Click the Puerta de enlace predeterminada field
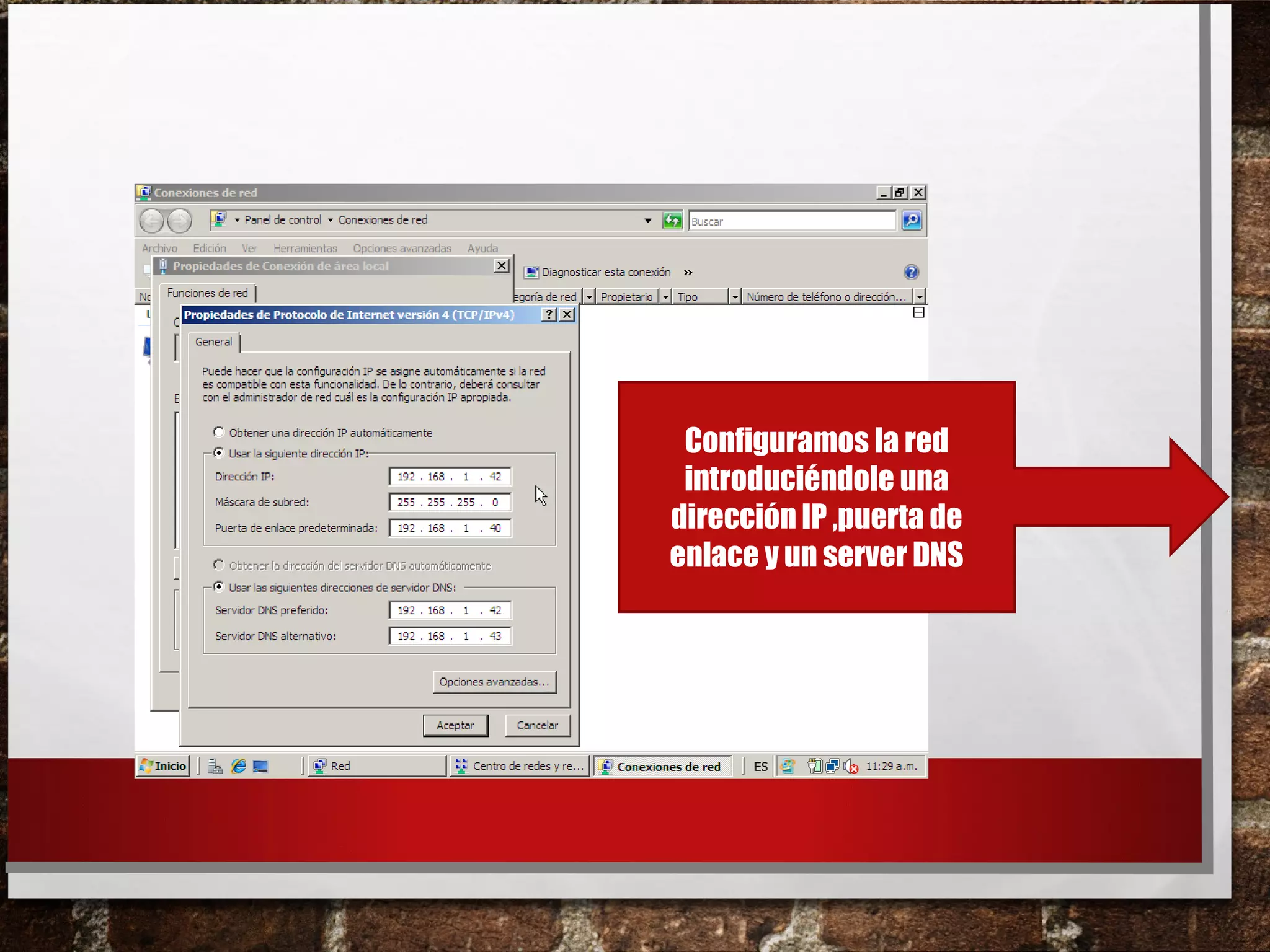1270x952 pixels. tap(450, 528)
